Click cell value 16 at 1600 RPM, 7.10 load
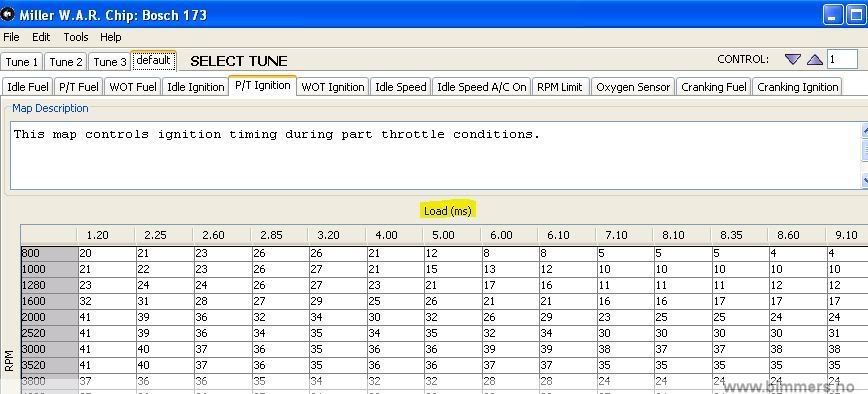This screenshot has height=394, width=868. pos(625,302)
